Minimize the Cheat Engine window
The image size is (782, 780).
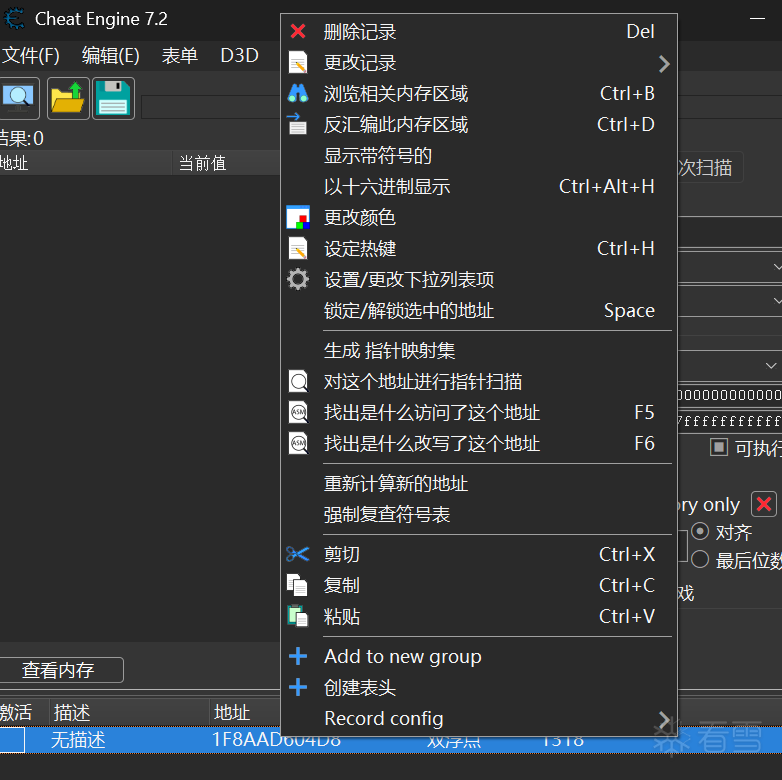757,19
